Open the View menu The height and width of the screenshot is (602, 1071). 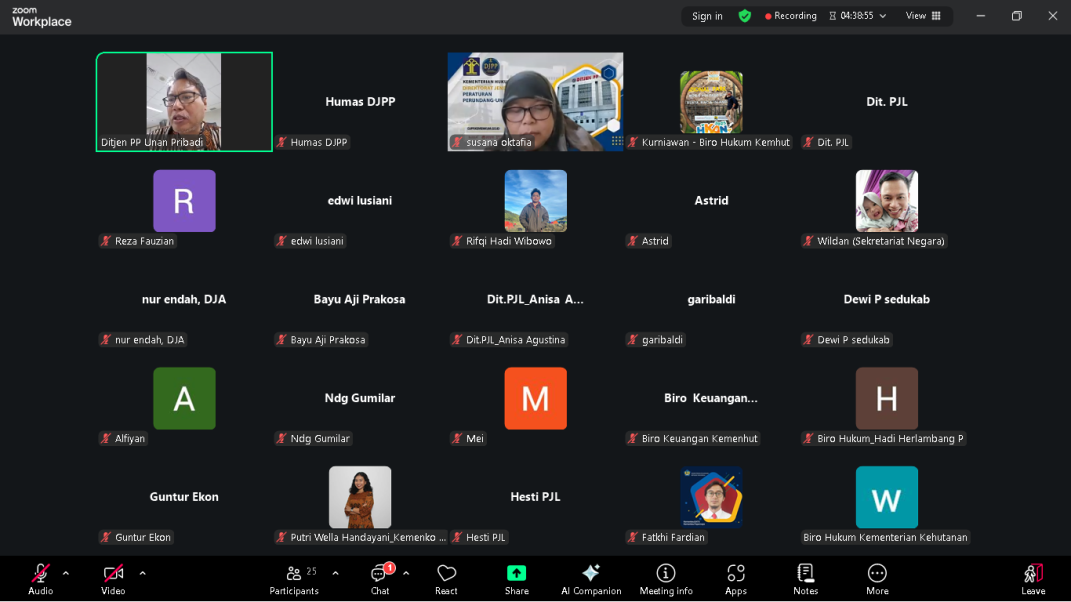click(x=920, y=16)
